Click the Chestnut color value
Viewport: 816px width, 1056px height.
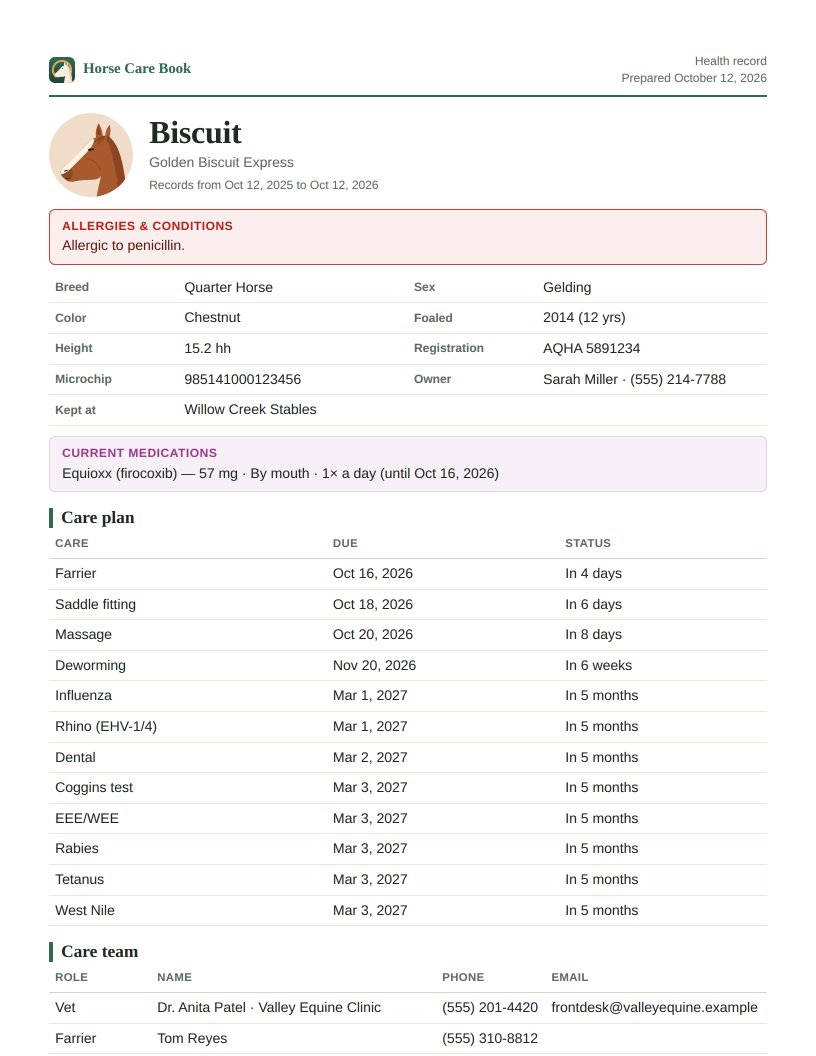[x=212, y=318]
